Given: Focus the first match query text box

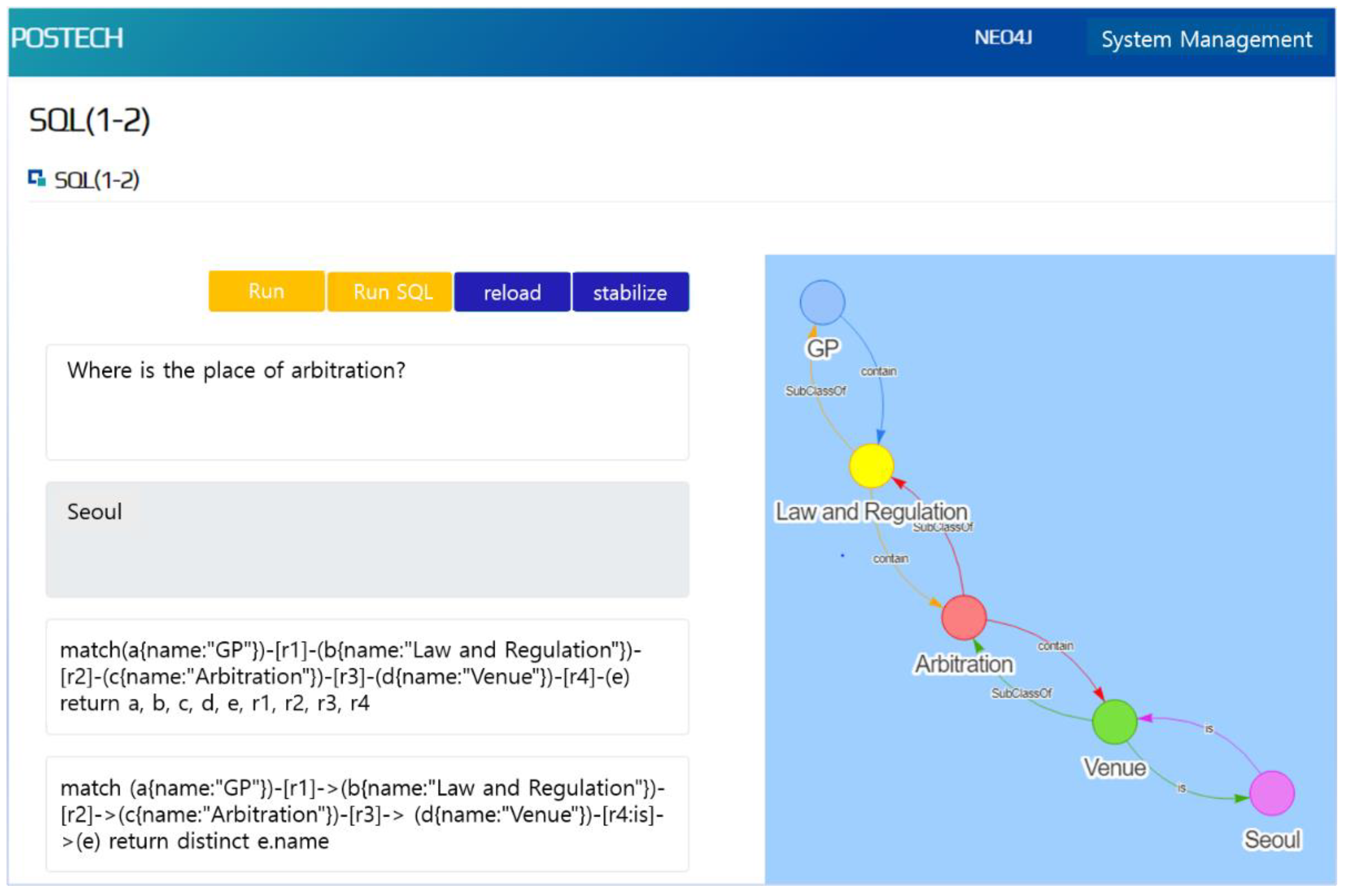Looking at the screenshot, I should coord(367,677).
